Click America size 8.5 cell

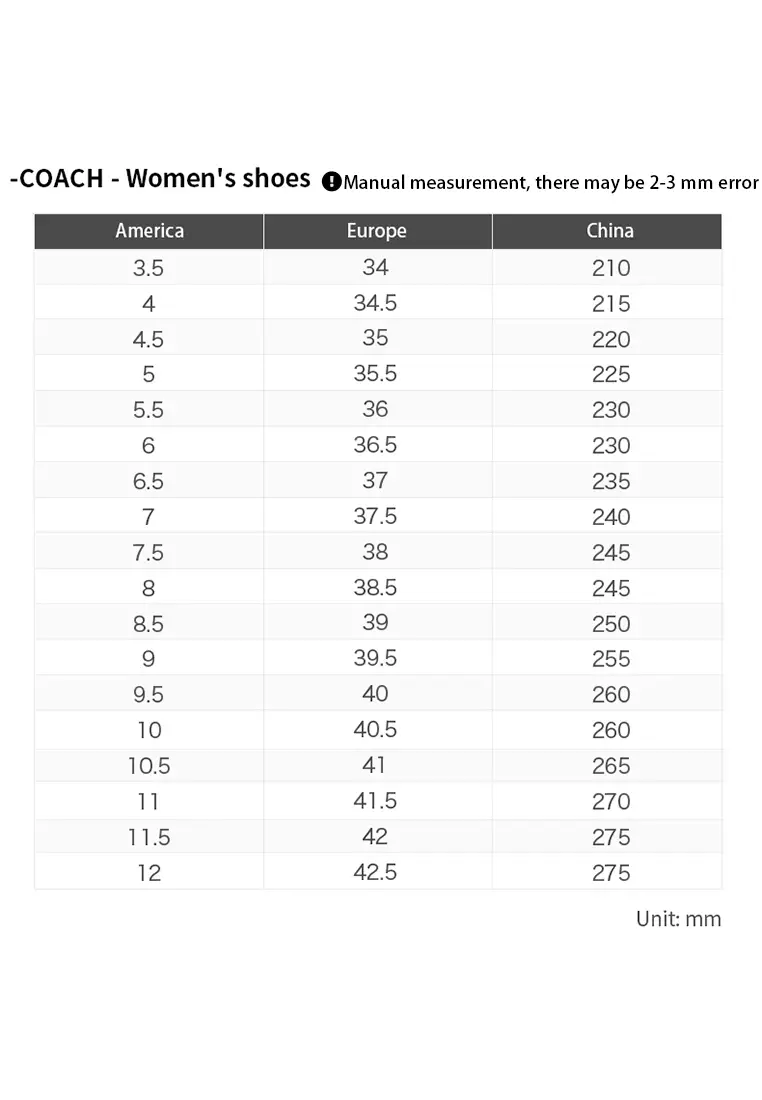148,623
